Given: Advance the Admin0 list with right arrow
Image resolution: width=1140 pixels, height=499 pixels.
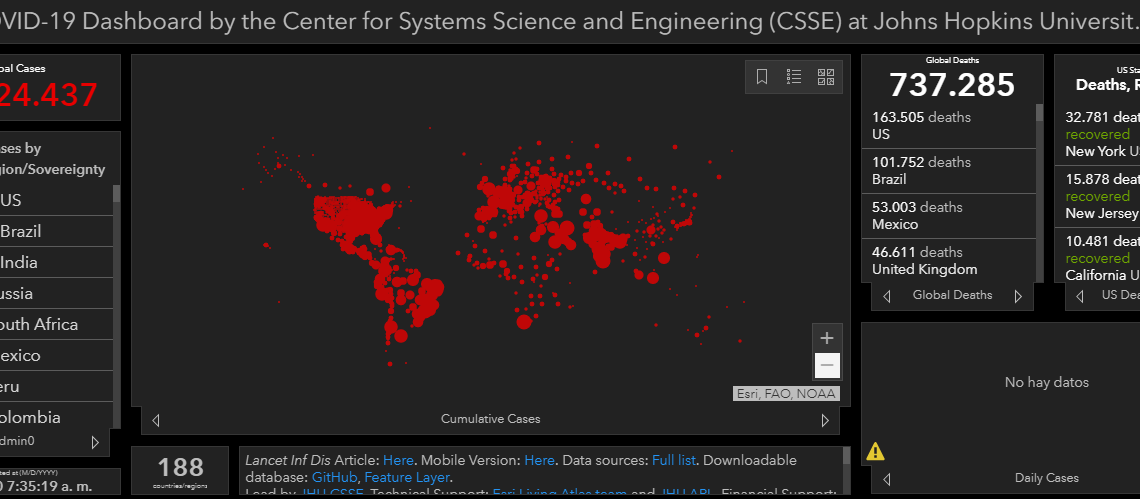Looking at the screenshot, I should pos(95,442).
